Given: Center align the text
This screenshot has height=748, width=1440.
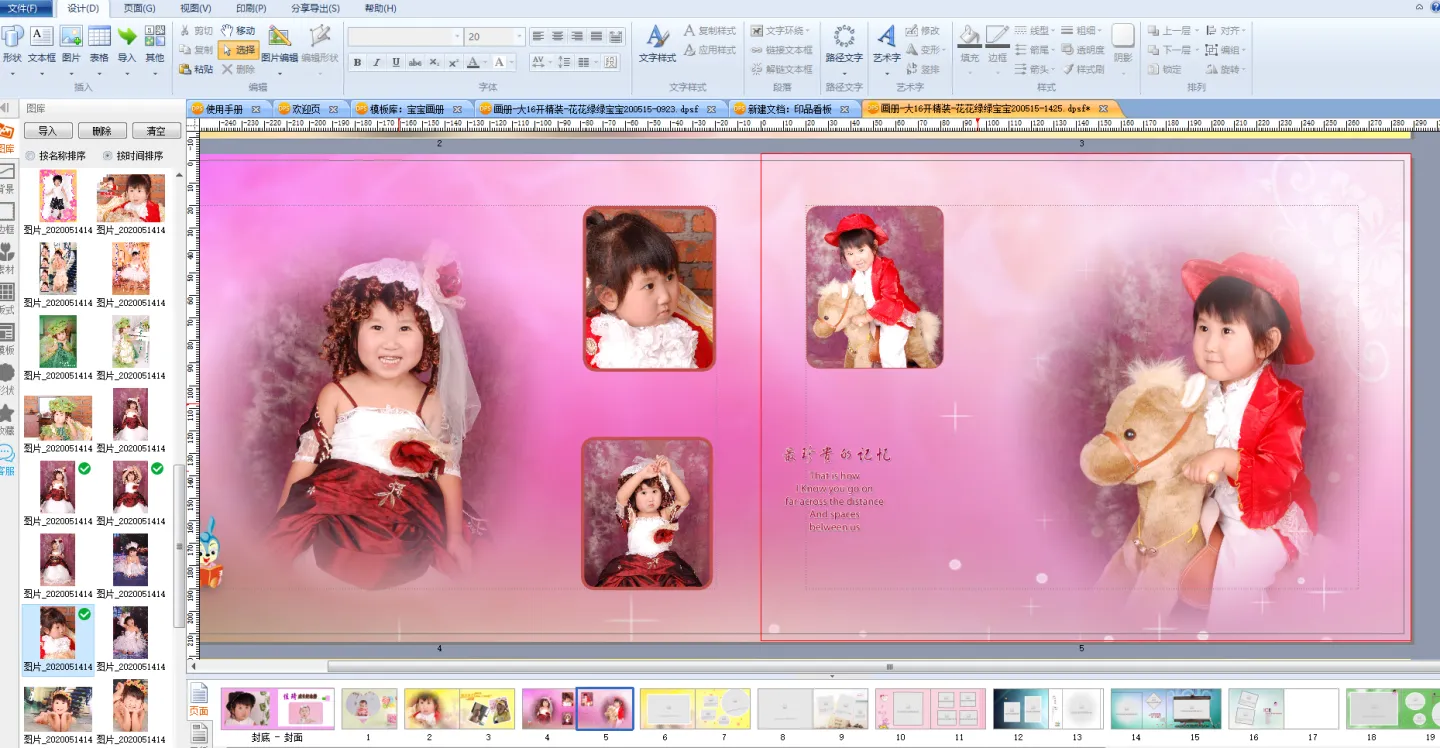Looking at the screenshot, I should click(558, 36).
